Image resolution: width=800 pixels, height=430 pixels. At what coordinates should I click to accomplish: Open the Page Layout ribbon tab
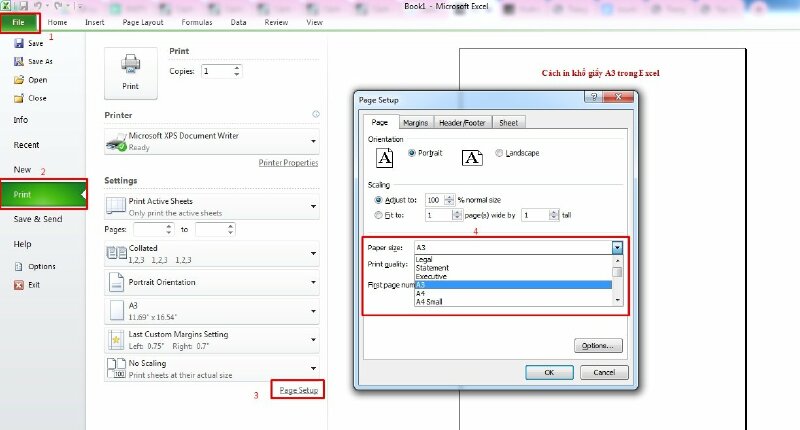click(x=143, y=22)
